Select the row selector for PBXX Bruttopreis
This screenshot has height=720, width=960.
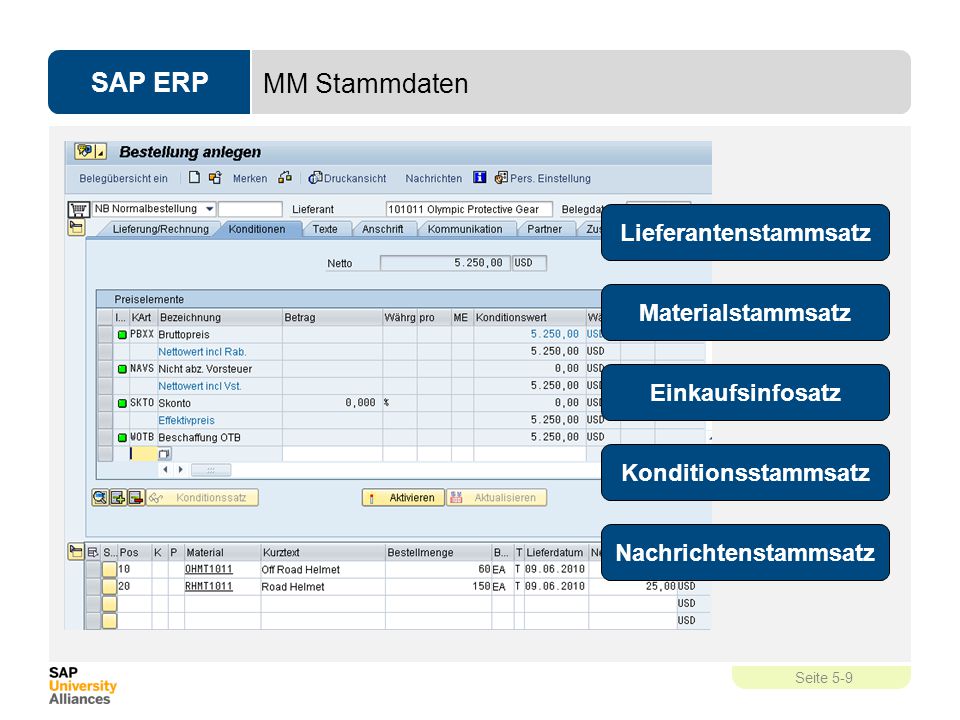105,334
